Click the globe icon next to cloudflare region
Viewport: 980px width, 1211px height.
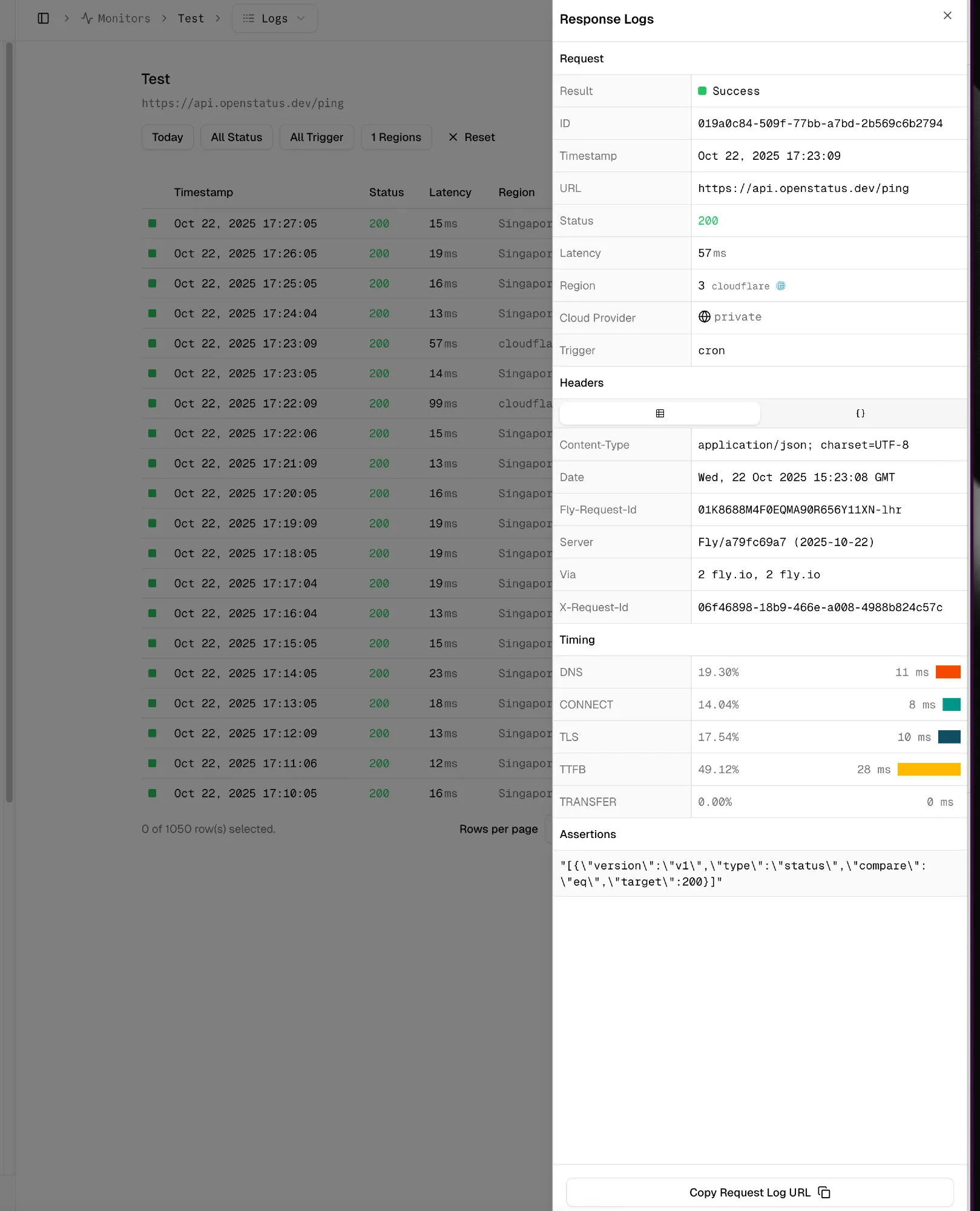[x=781, y=285]
